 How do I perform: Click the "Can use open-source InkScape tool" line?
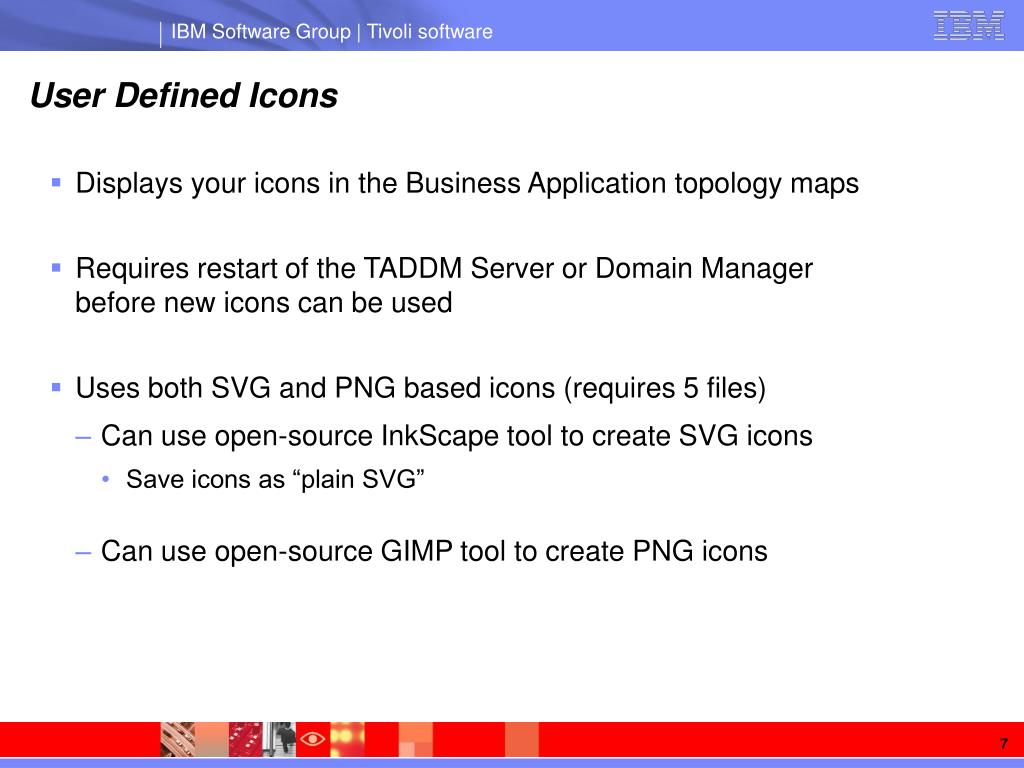(456, 436)
